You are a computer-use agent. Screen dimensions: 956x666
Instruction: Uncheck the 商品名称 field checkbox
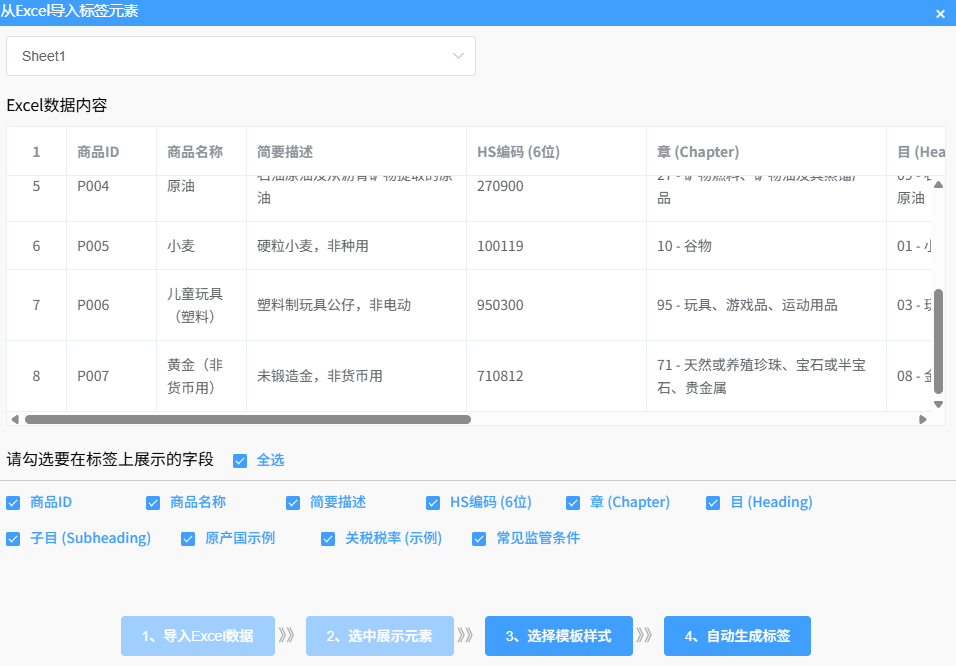(153, 503)
